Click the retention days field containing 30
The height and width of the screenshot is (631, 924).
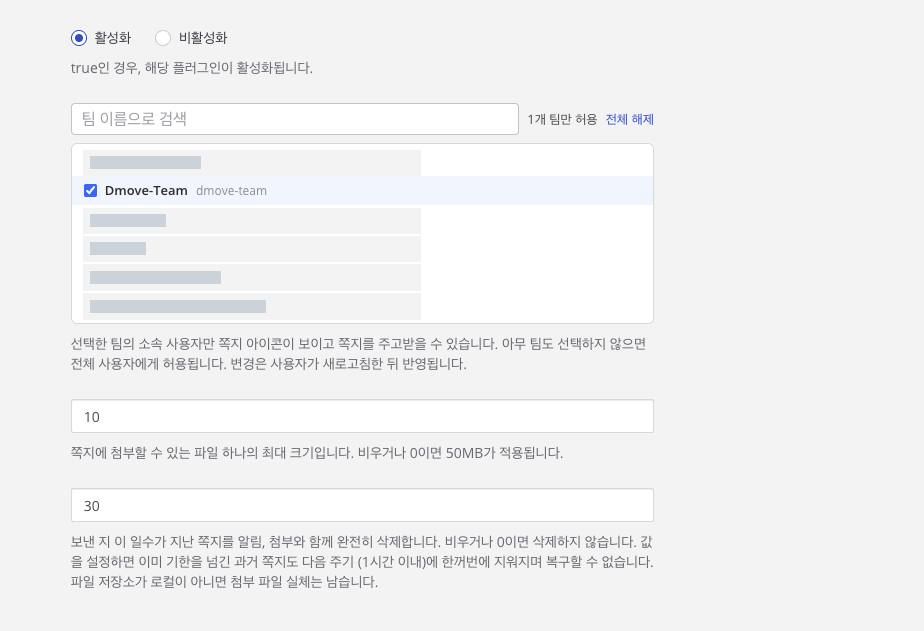[x=362, y=505]
